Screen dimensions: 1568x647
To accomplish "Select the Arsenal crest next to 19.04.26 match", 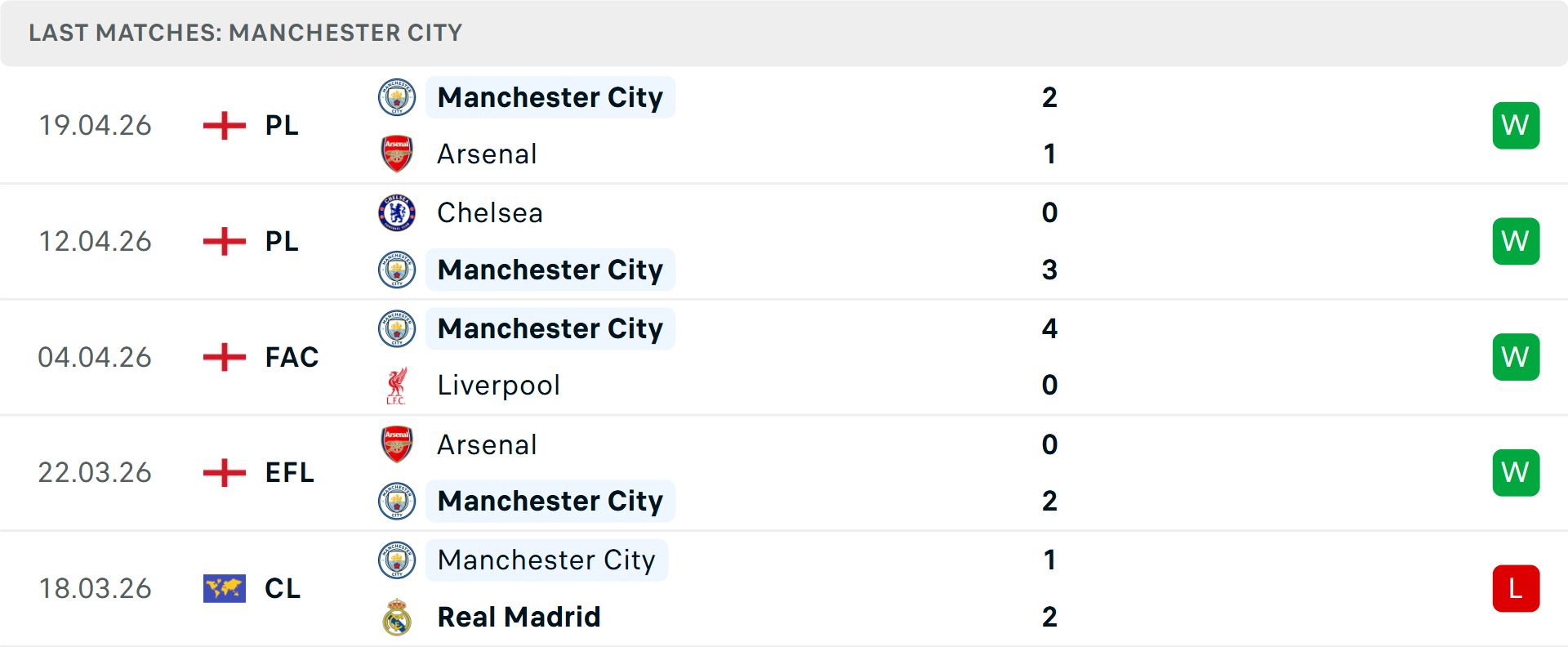I will [397, 154].
